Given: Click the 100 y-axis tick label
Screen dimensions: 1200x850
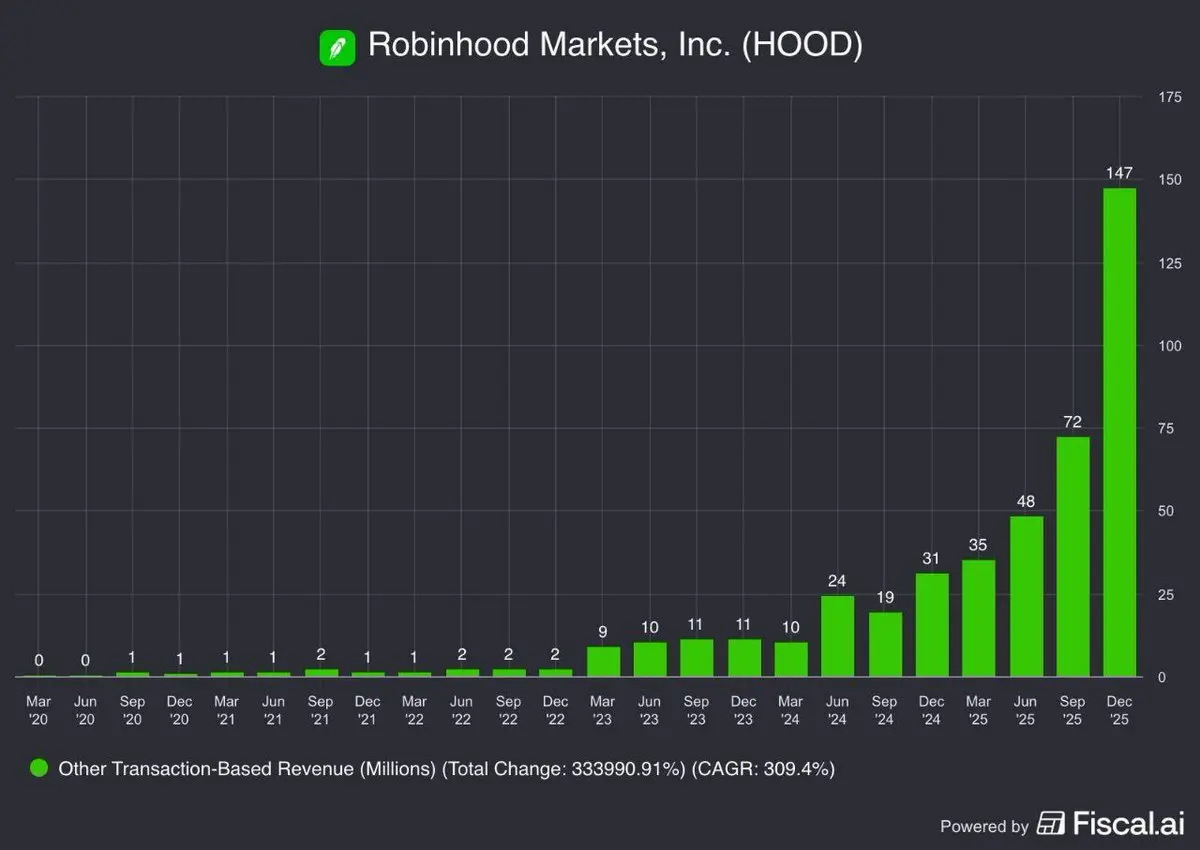Looking at the screenshot, I should 1171,346.
